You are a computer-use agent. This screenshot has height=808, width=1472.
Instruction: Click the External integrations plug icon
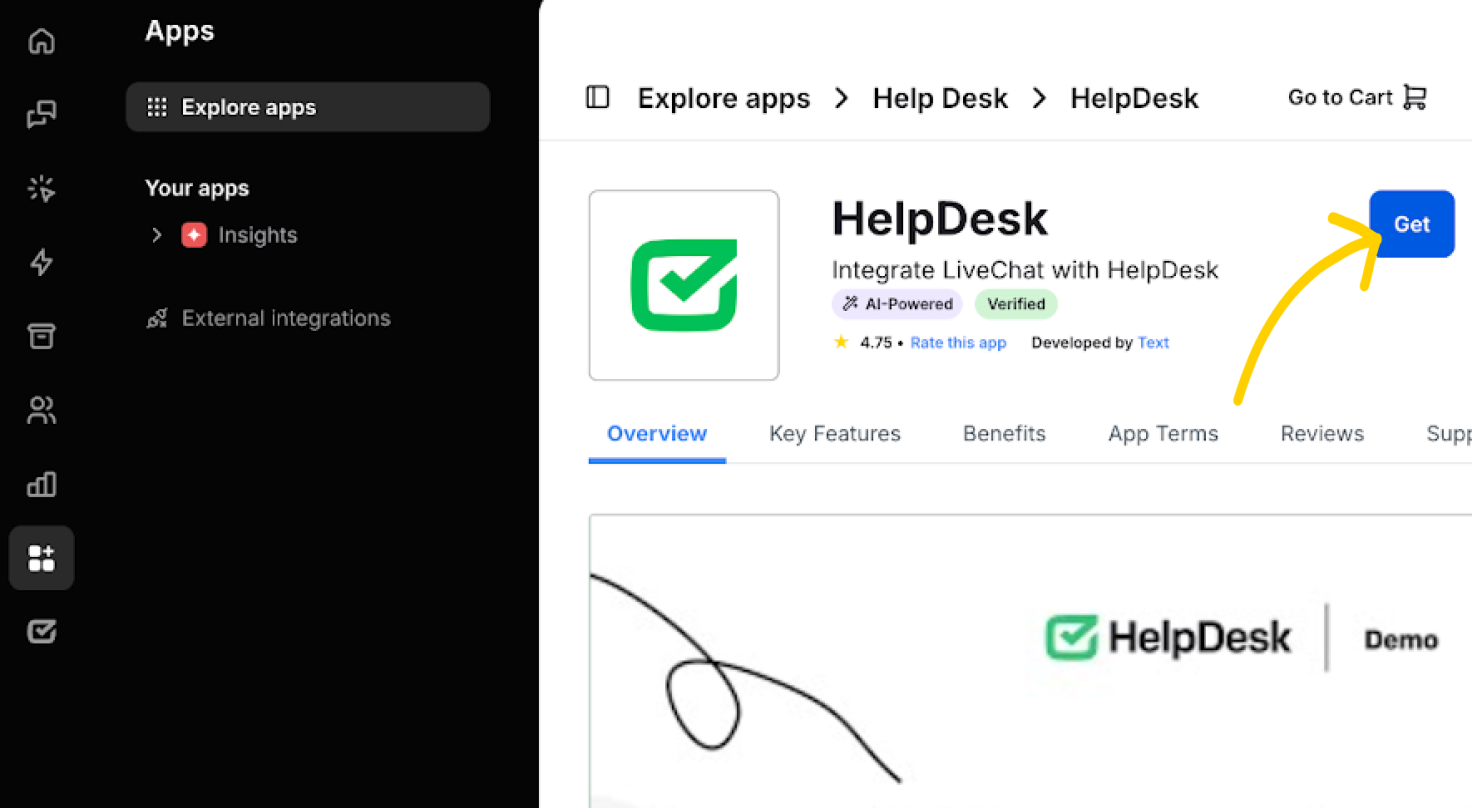click(157, 318)
